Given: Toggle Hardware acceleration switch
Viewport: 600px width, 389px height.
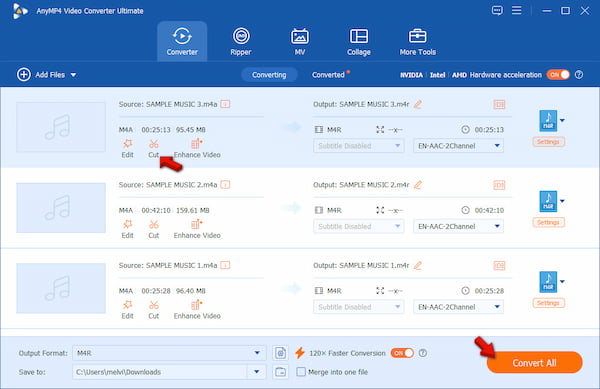Looking at the screenshot, I should click(558, 75).
